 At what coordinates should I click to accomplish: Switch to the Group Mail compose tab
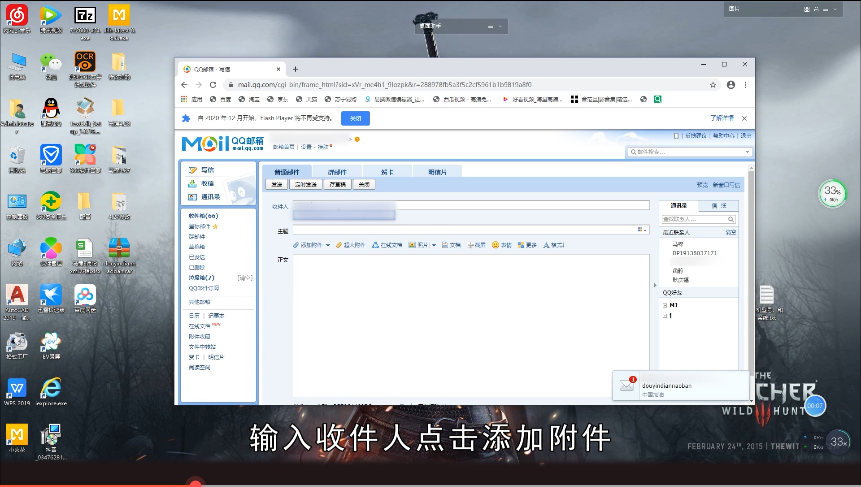pyautogui.click(x=337, y=172)
